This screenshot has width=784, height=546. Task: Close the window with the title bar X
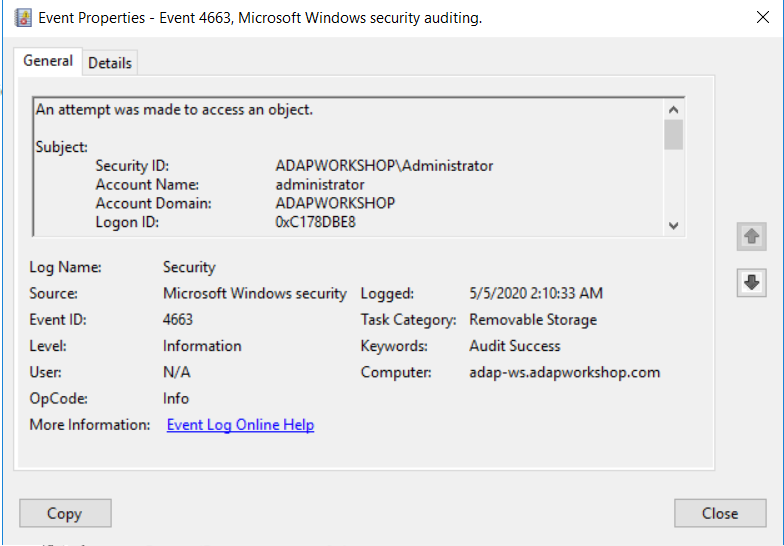[x=763, y=18]
